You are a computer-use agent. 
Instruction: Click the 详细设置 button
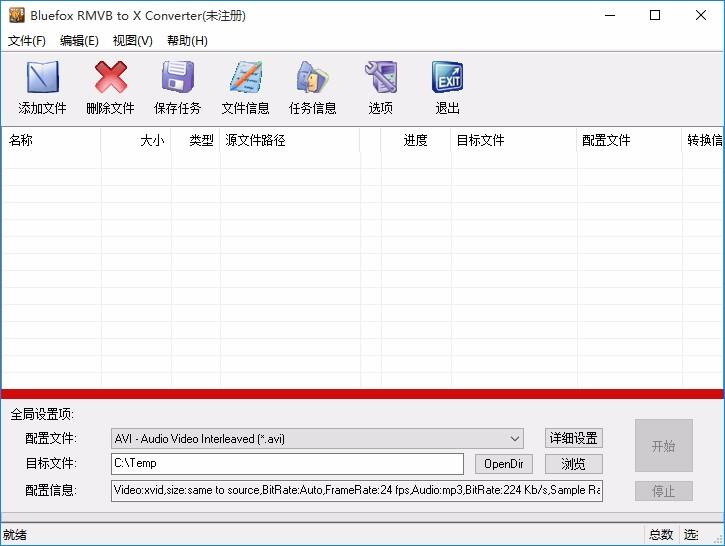coord(573,438)
